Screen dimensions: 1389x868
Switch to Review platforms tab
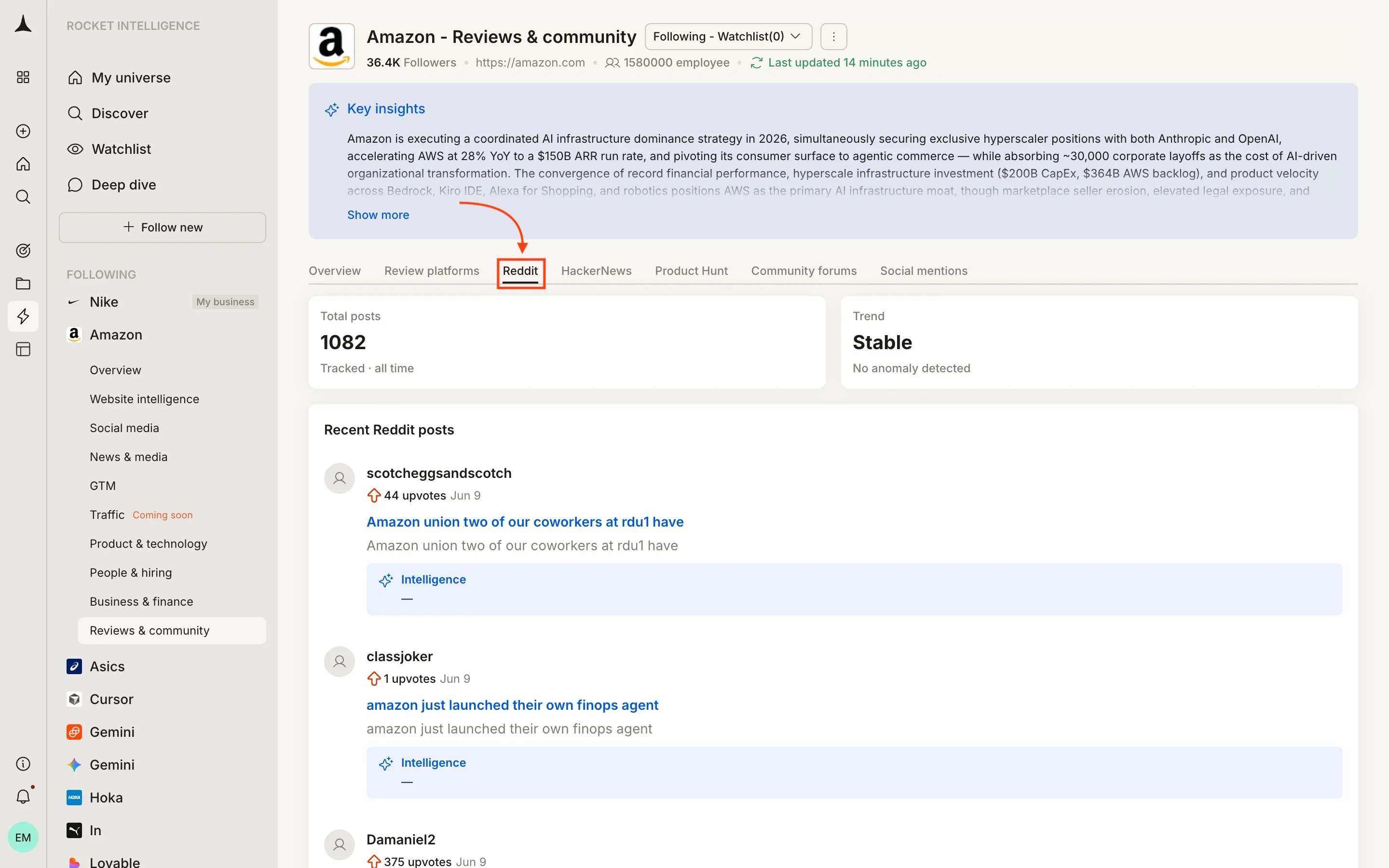pyautogui.click(x=432, y=271)
